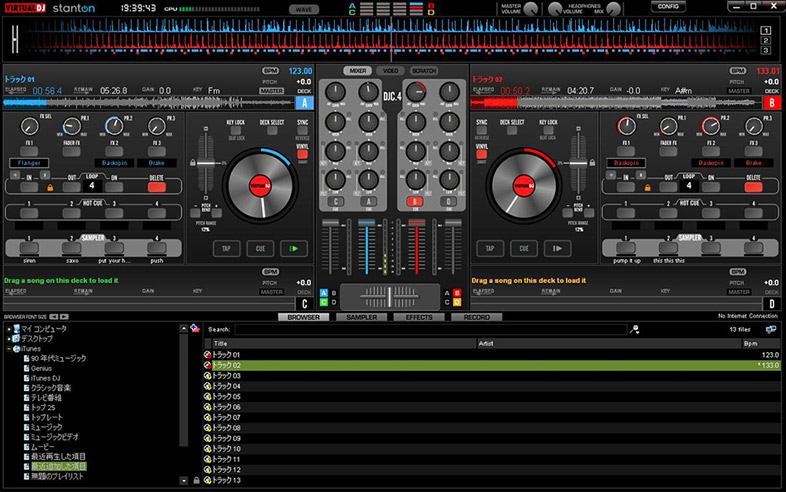Screen dimensions: 786x492
Task: Expand the デスクトップ tree node
Action: coord(9,339)
